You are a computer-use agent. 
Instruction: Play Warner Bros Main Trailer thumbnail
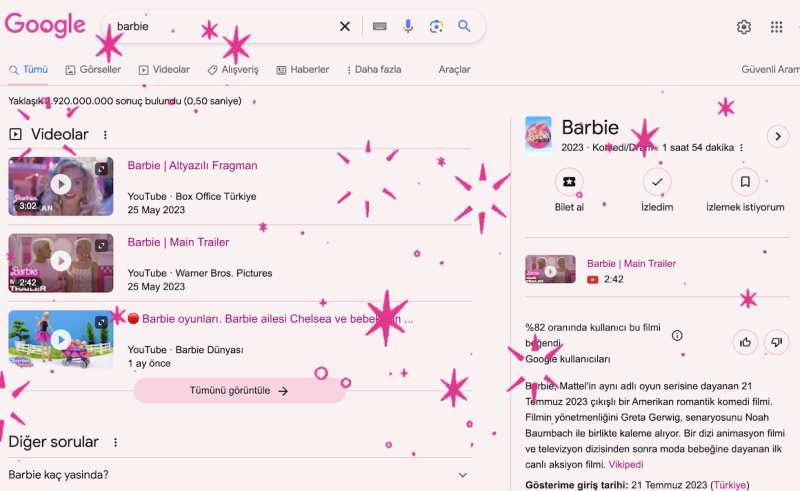pyautogui.click(x=61, y=263)
